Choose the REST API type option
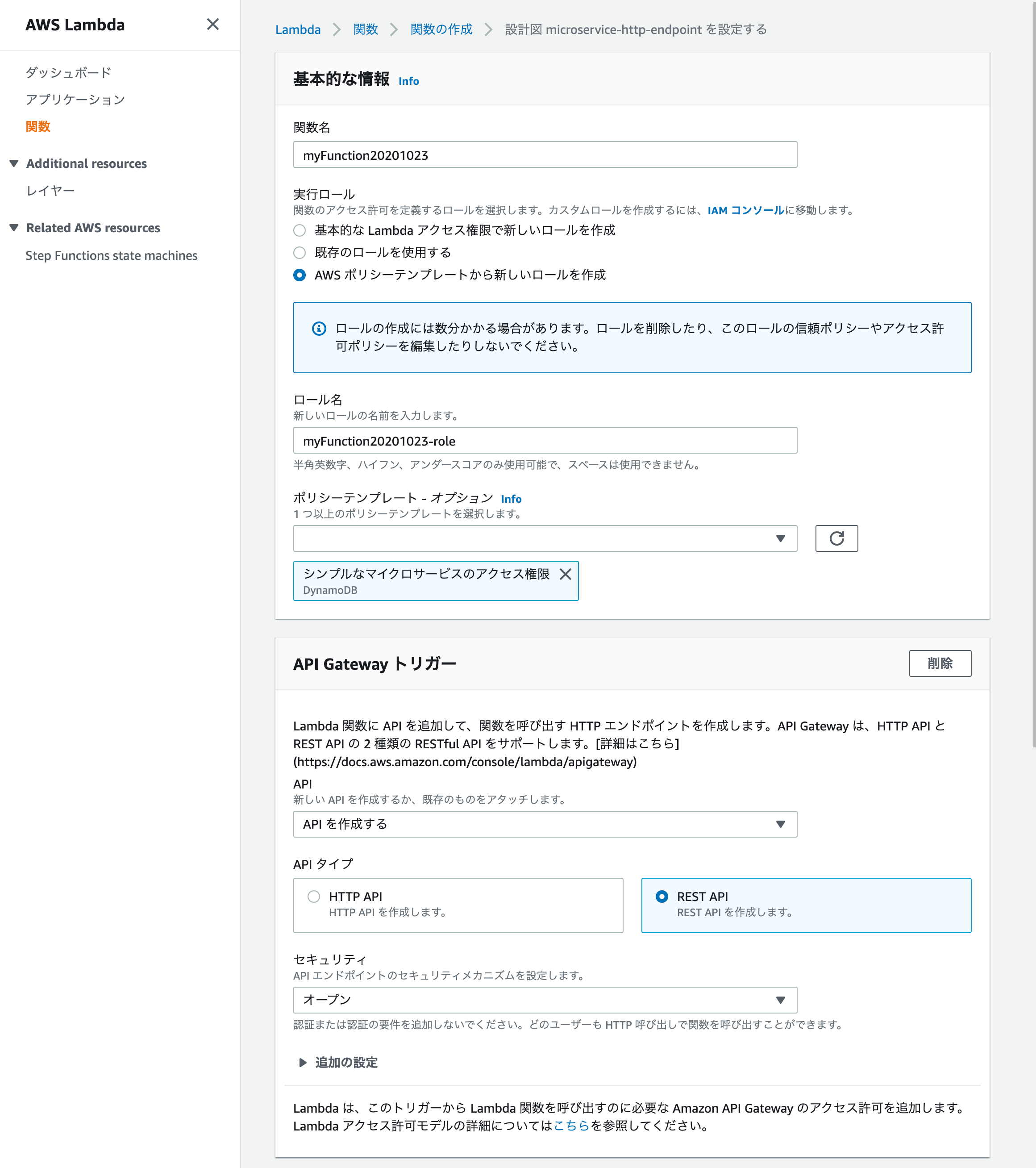Screen dimensions: 1036x1168 tap(806, 905)
